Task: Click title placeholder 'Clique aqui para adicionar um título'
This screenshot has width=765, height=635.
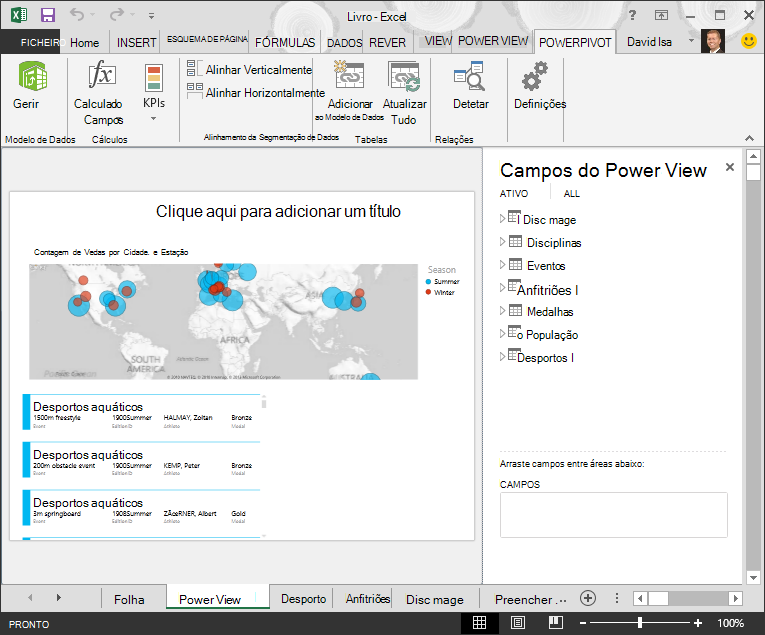Action: [x=278, y=211]
